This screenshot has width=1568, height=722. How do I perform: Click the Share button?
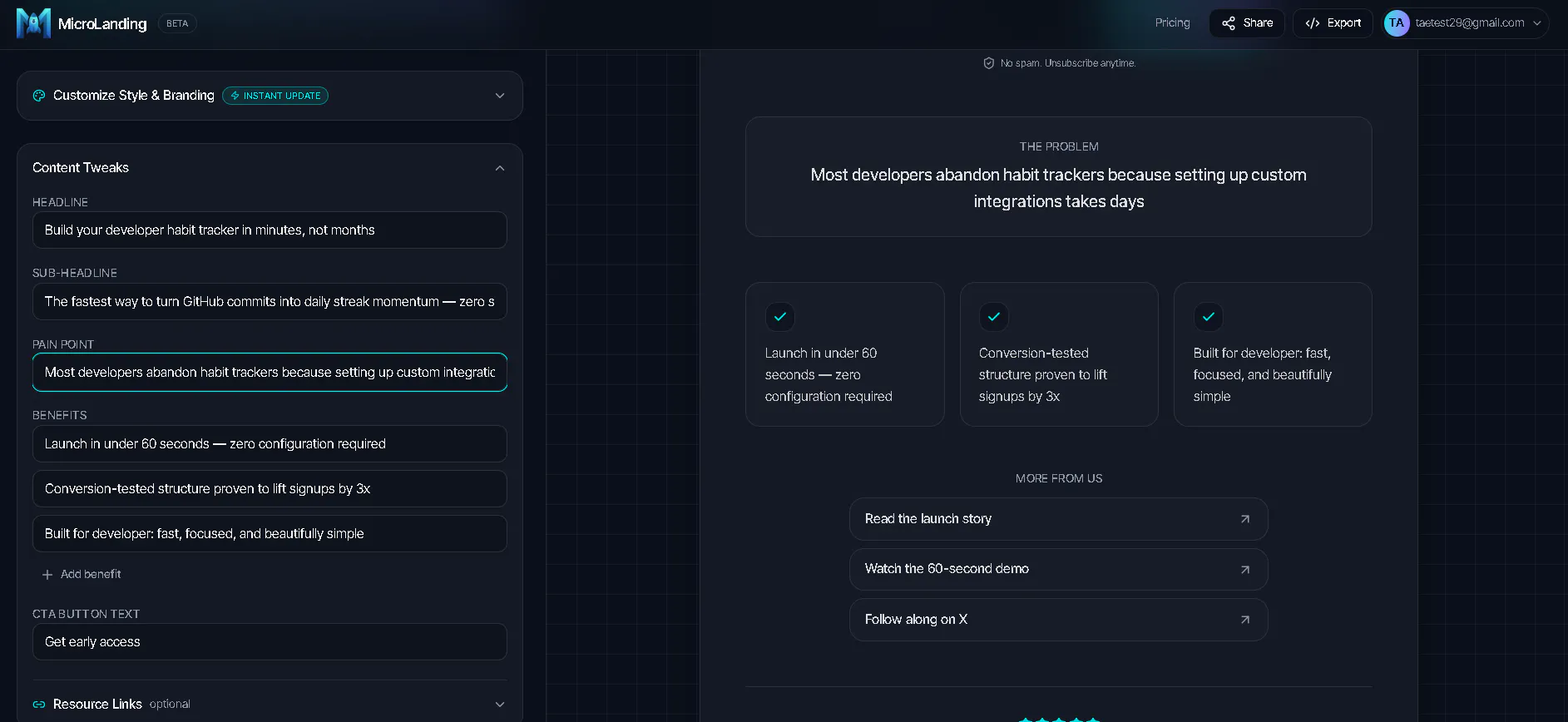pos(1247,23)
